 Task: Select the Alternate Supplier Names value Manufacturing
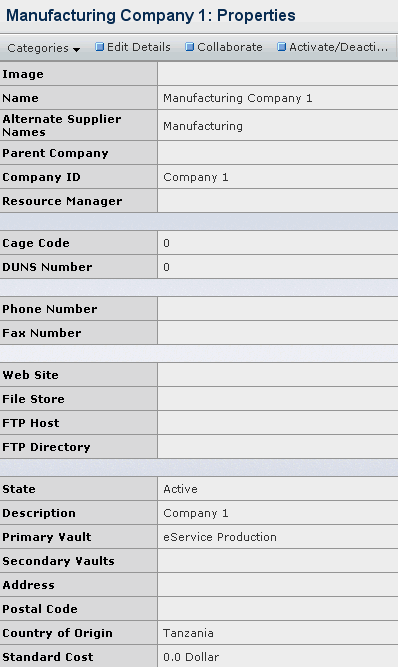(203, 126)
